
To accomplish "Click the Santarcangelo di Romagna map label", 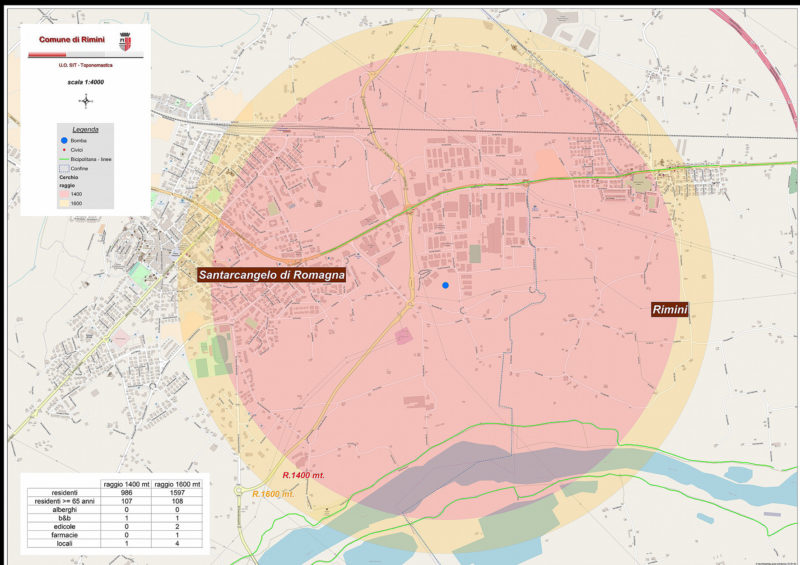I will click(272, 274).
